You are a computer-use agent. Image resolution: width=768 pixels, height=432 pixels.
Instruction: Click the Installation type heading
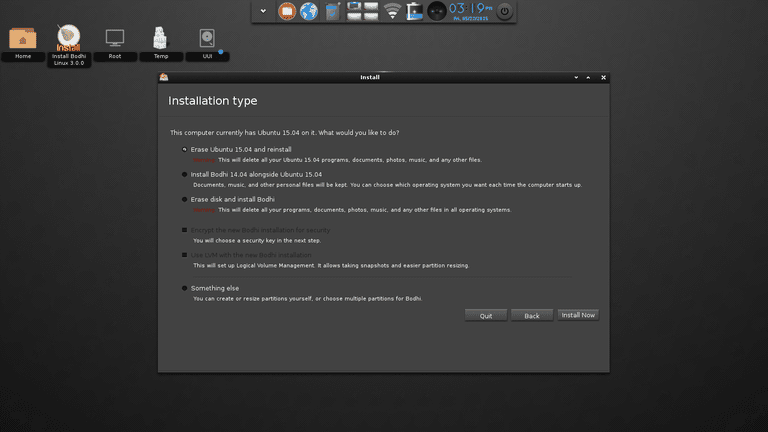point(213,101)
